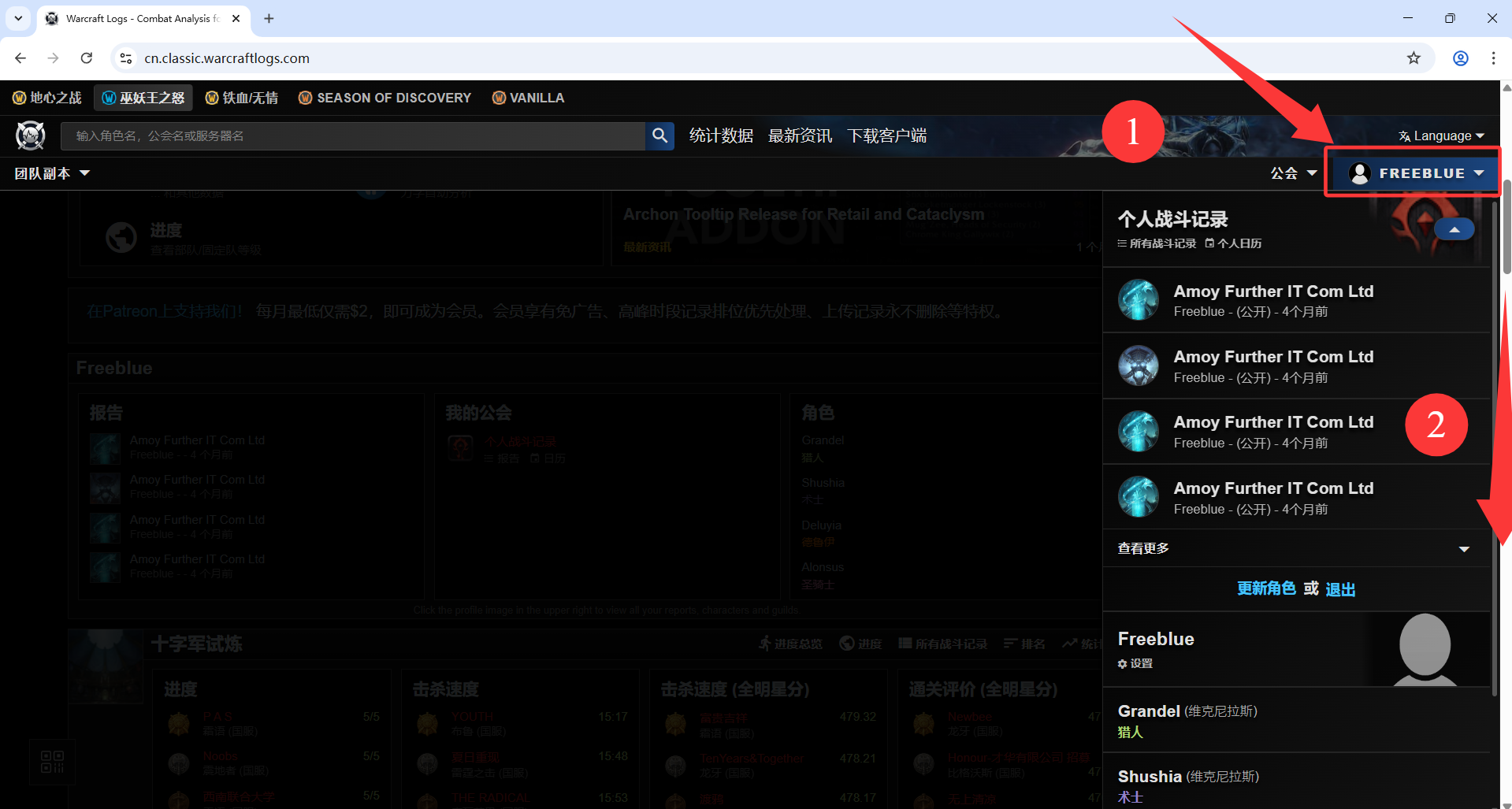The width and height of the screenshot is (1512, 809).
Task: Expand 查看更多 to see more reports
Action: [1296, 548]
